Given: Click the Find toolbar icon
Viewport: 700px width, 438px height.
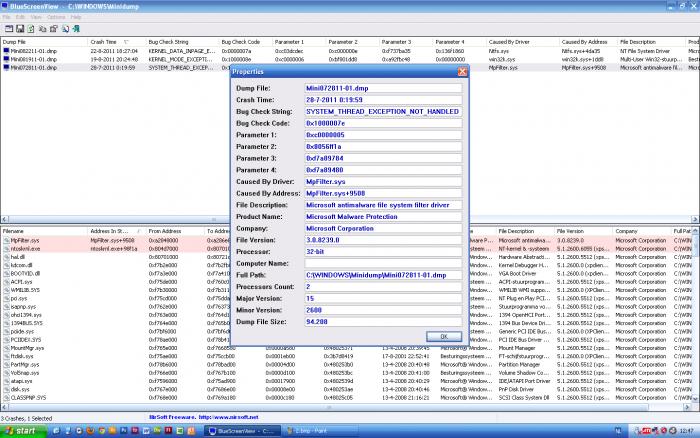Looking at the screenshot, I should point(66,29).
